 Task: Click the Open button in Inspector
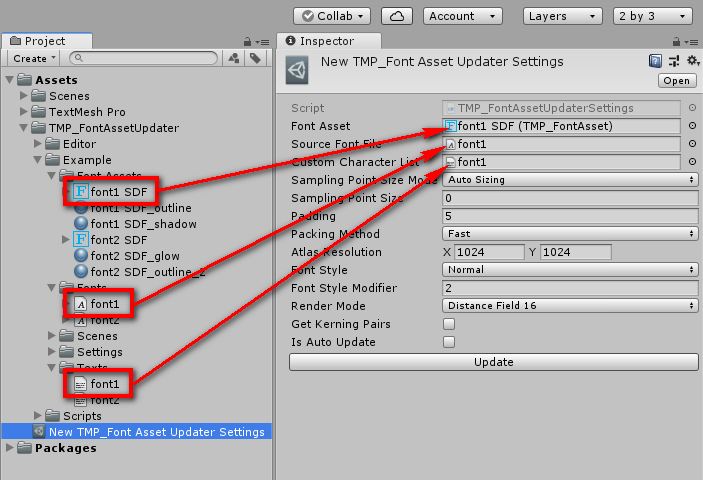(x=677, y=81)
